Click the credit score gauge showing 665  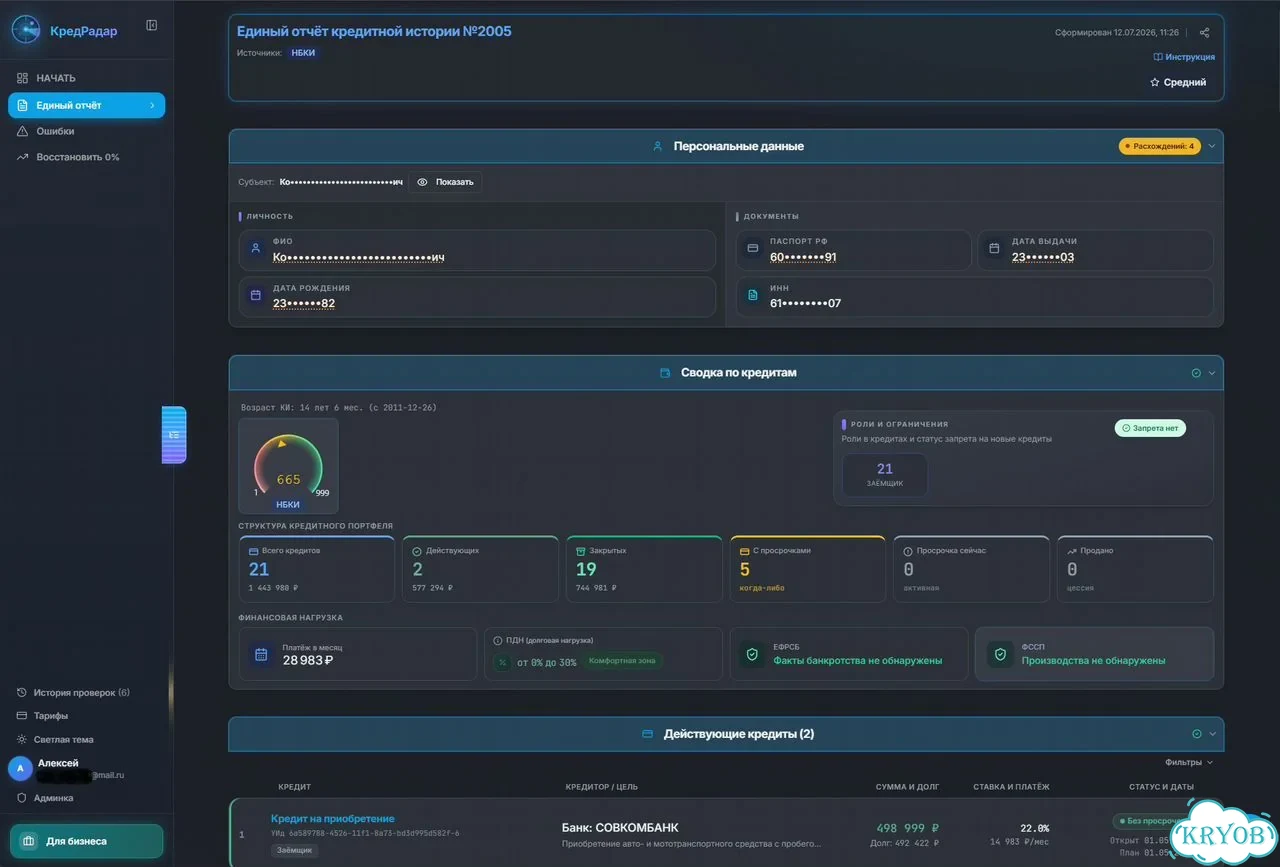point(288,466)
